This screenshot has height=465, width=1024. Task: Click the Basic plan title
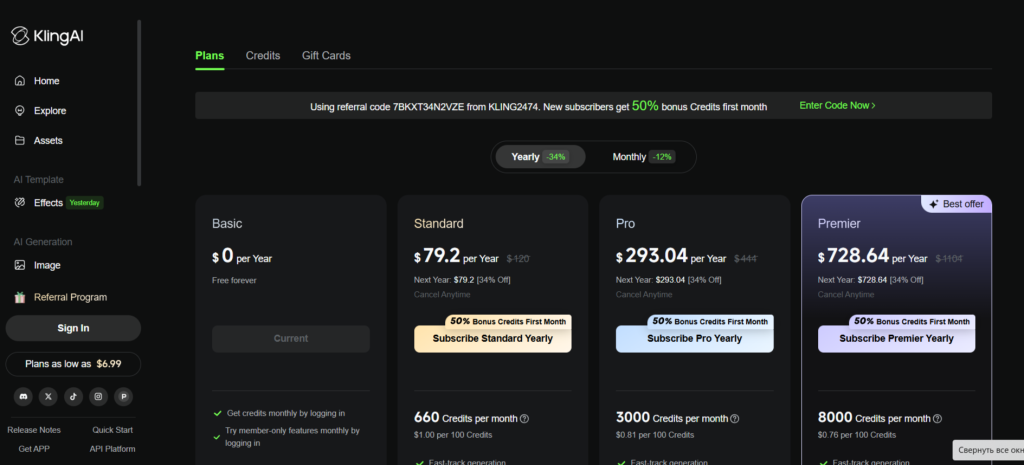[227, 224]
